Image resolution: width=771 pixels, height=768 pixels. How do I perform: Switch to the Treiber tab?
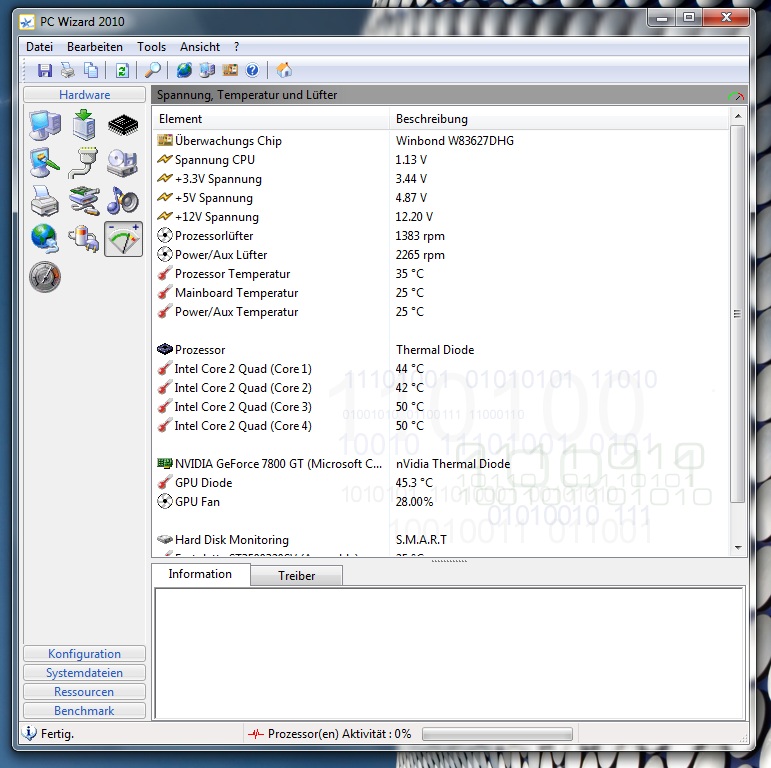click(297, 575)
